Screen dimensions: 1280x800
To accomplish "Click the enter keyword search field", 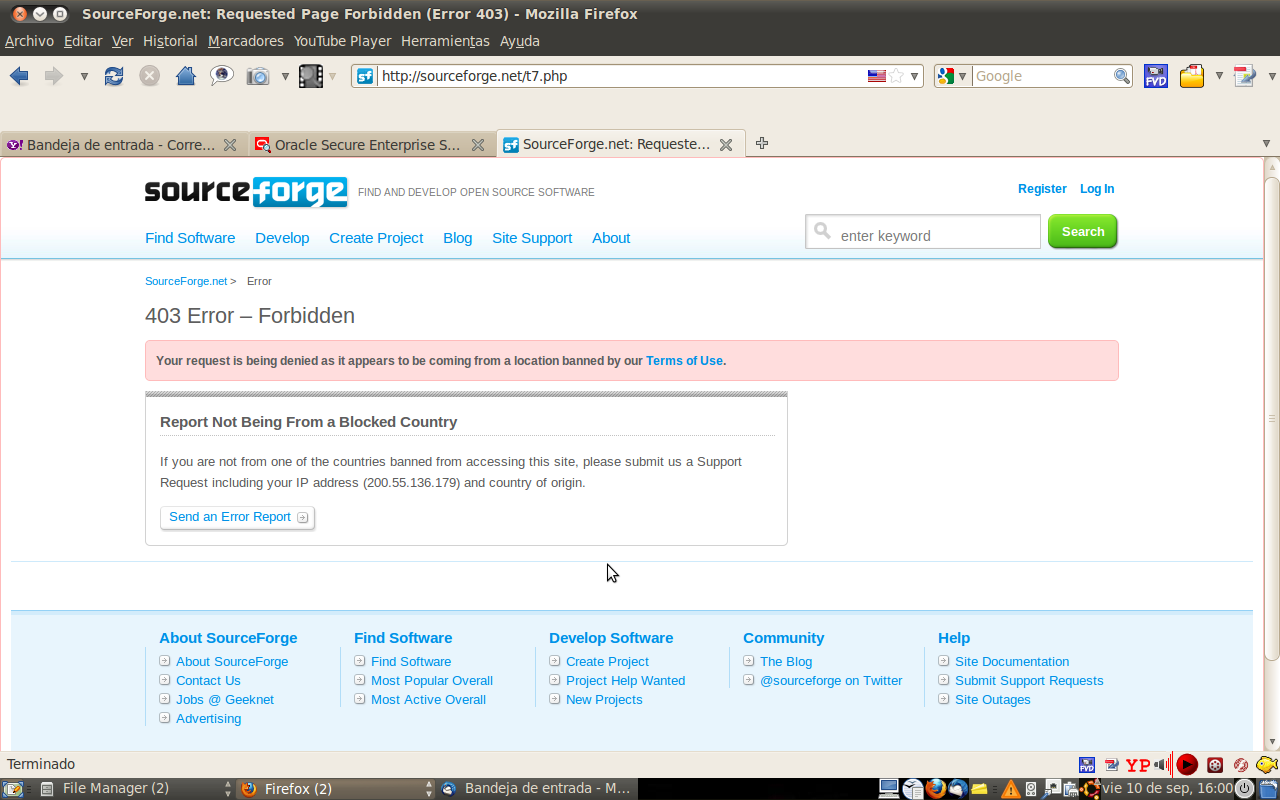I will coord(936,236).
